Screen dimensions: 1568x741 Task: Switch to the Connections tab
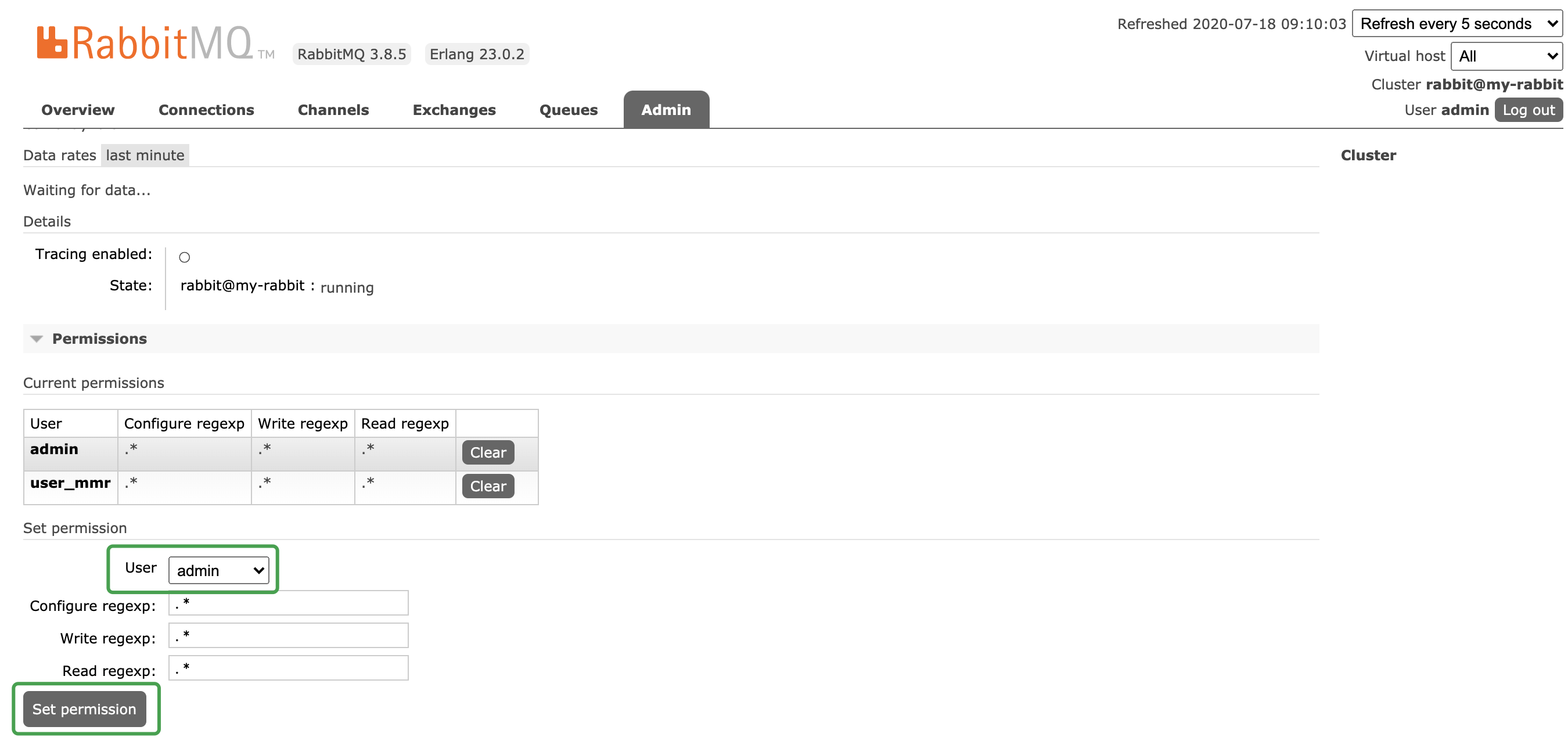[x=206, y=110]
